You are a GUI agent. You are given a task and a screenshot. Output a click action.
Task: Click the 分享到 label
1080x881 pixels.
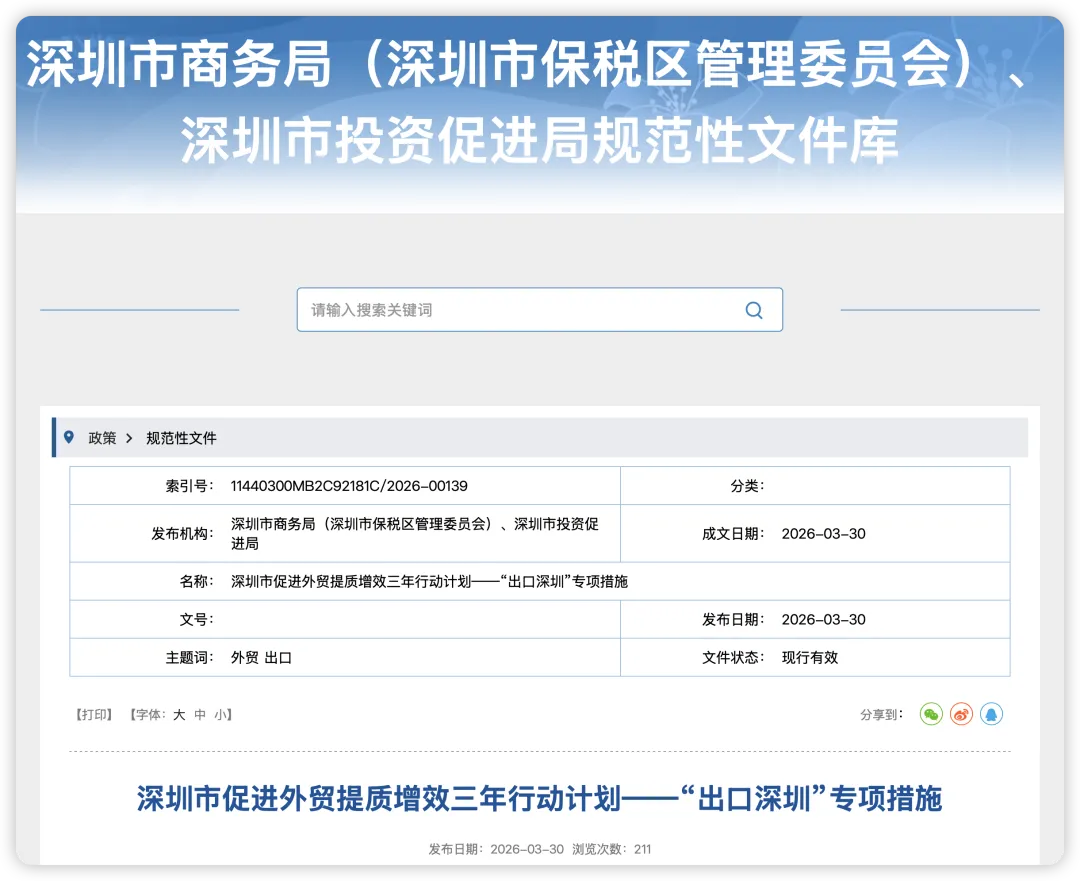tap(881, 714)
